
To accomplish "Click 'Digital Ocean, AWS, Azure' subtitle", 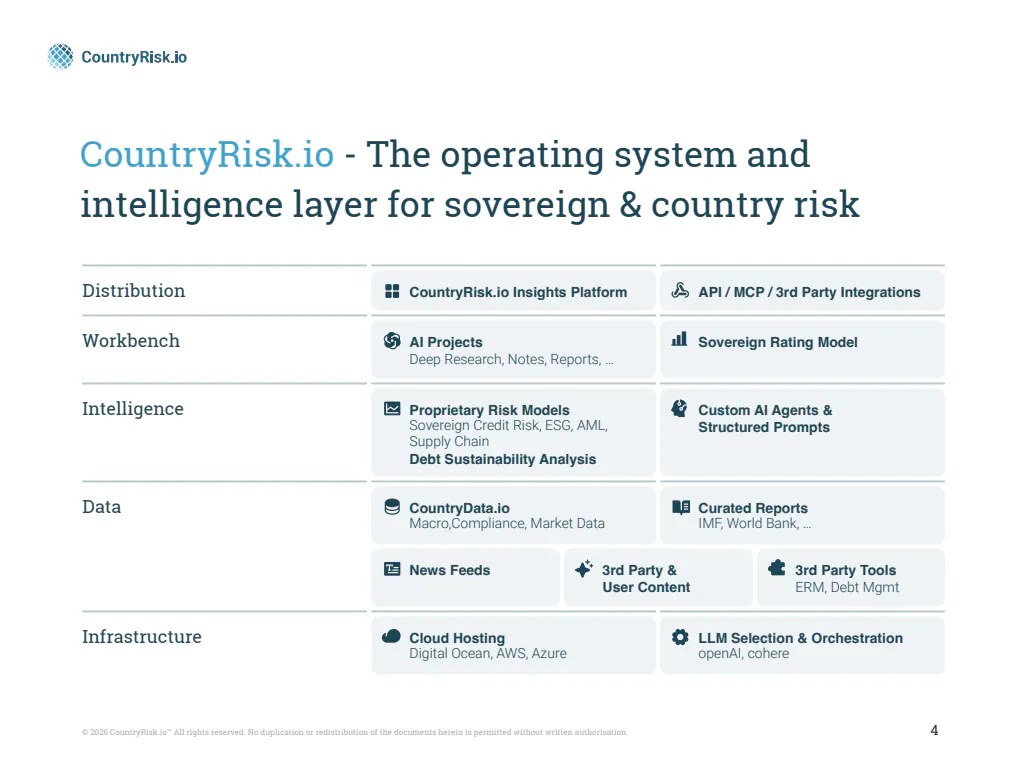I will tap(488, 654).
